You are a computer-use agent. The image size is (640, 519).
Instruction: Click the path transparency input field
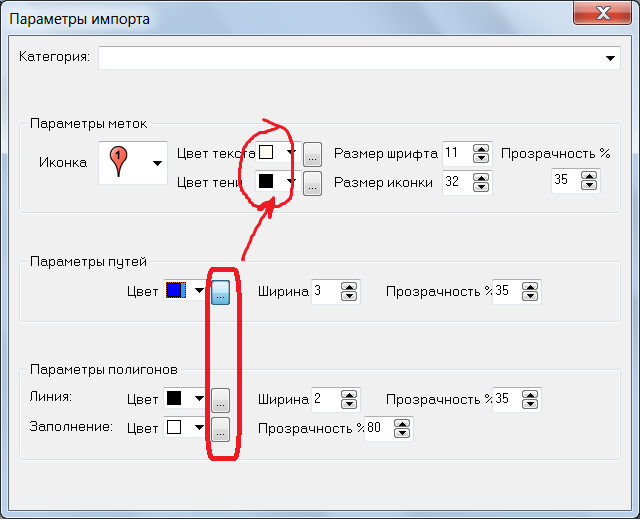pos(506,291)
